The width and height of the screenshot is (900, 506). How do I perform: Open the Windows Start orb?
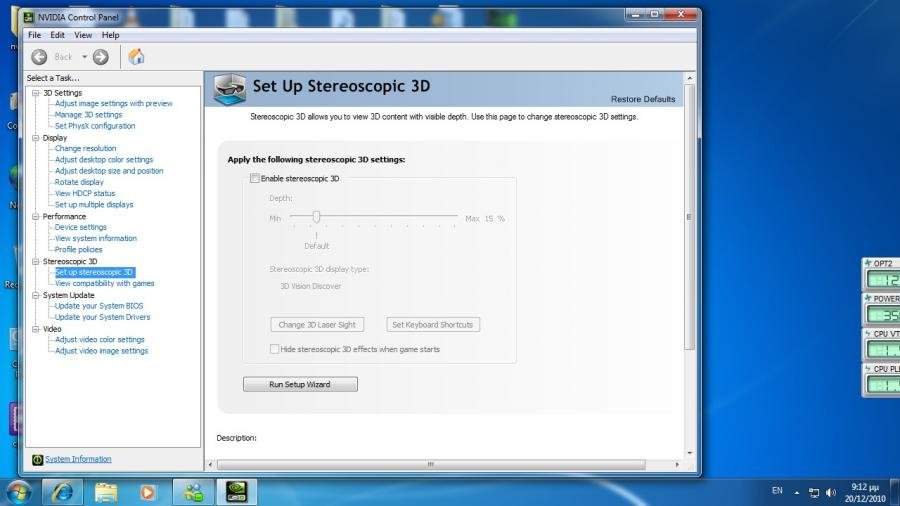[19, 492]
